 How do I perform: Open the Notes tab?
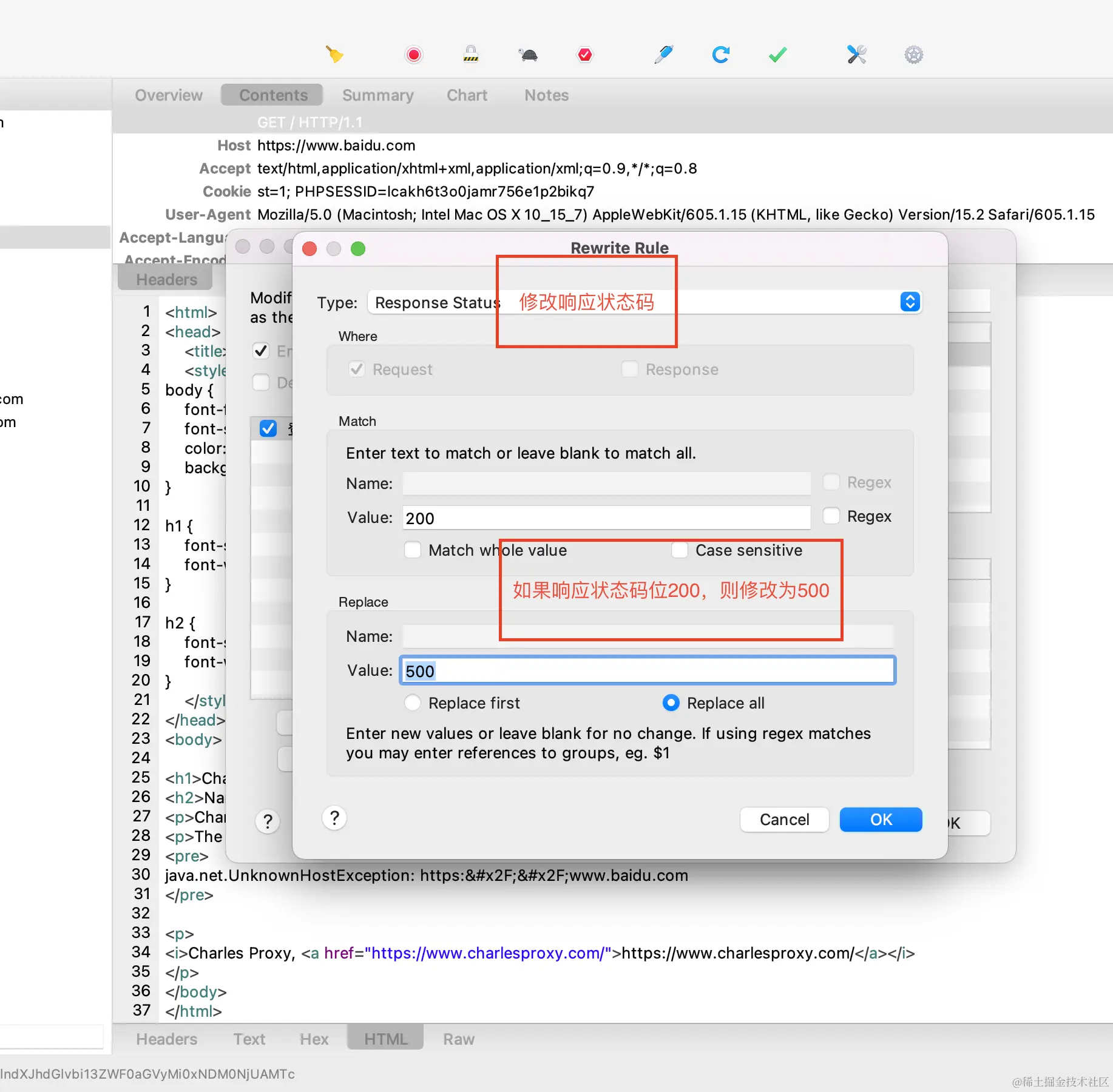pos(546,95)
